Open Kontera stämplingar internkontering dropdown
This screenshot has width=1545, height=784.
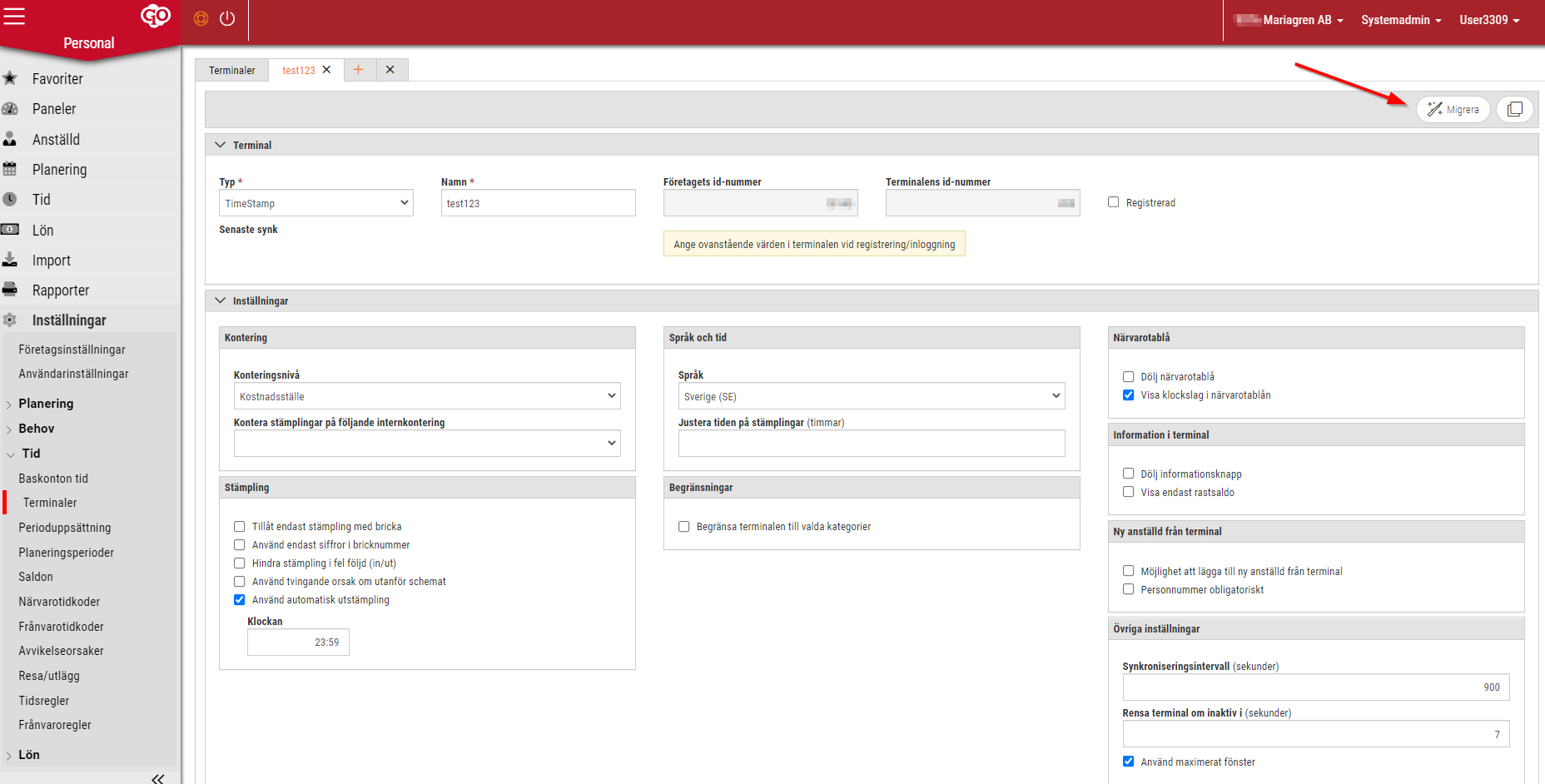coord(428,443)
